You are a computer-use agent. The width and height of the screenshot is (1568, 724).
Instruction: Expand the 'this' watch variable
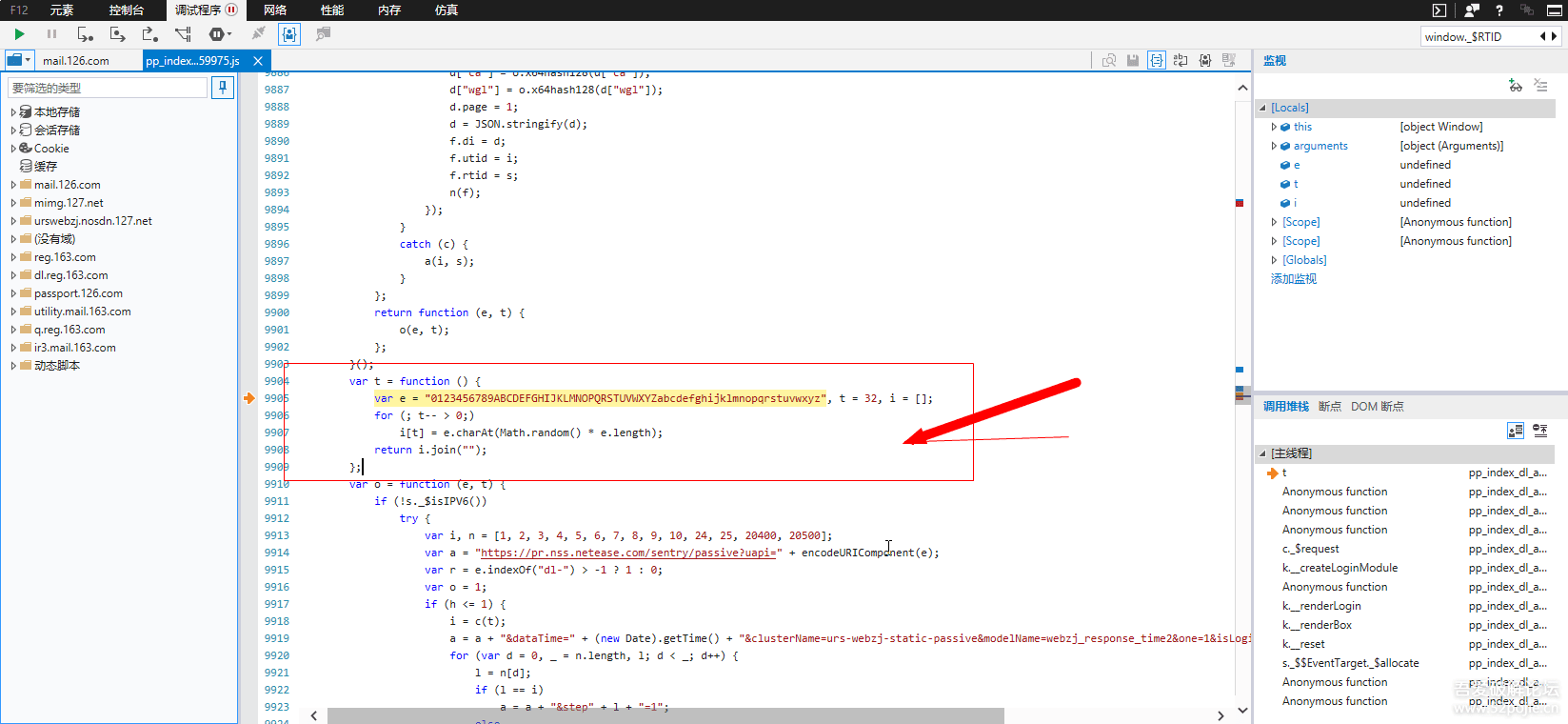pyautogui.click(x=1274, y=127)
